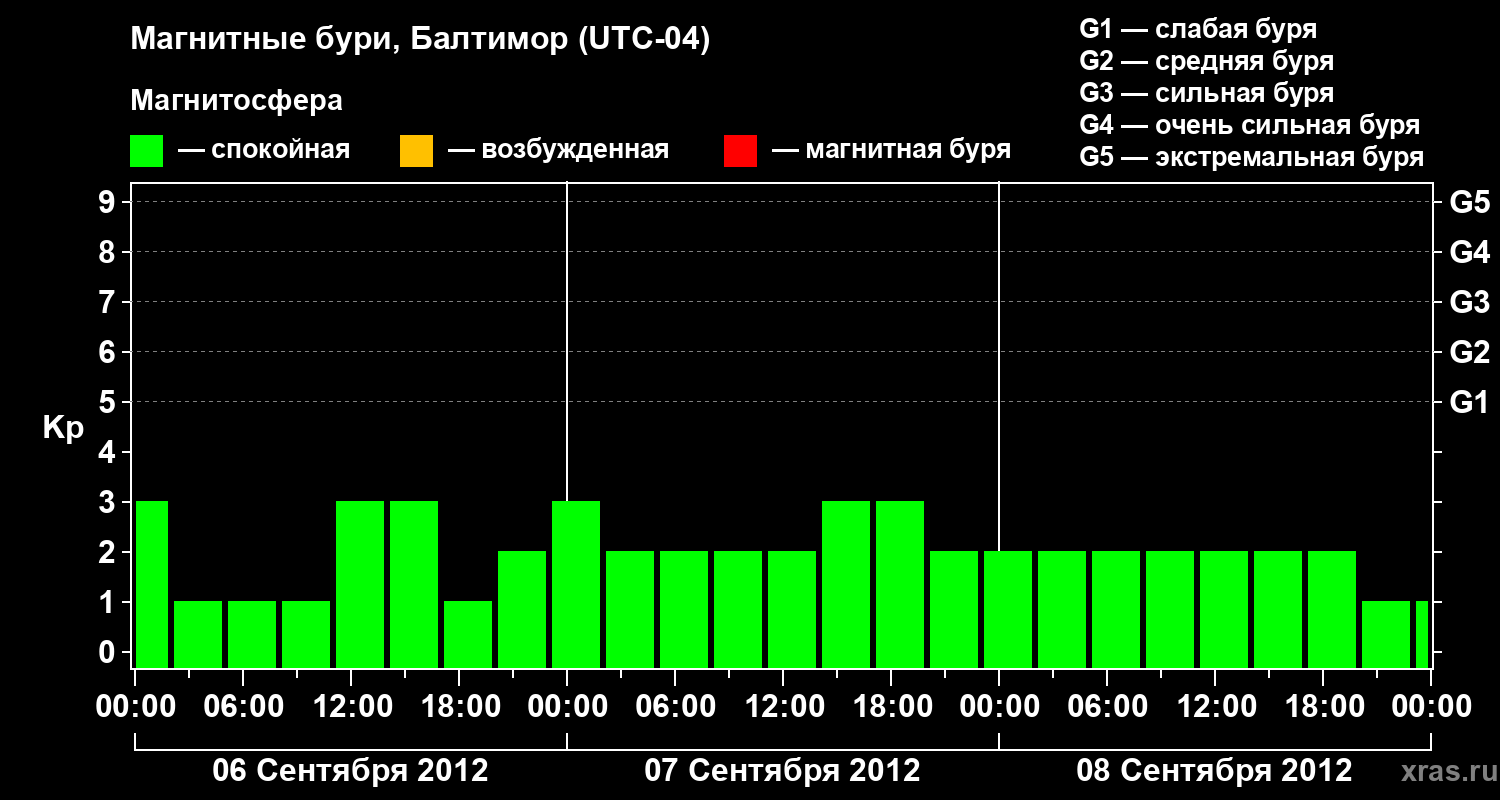Click the Kp 1 bar after 20:00 on 08 Сентября

point(1386,634)
